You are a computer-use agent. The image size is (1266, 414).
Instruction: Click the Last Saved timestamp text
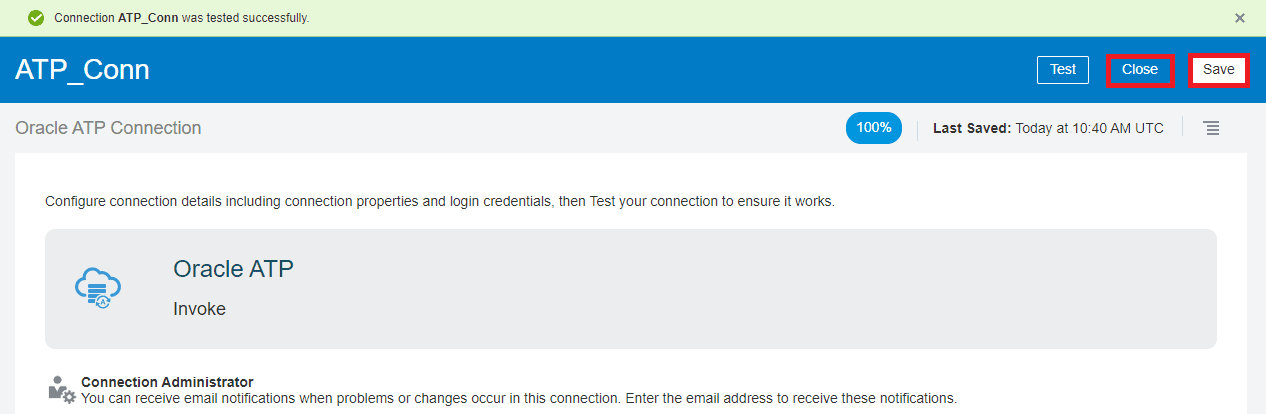[1048, 128]
